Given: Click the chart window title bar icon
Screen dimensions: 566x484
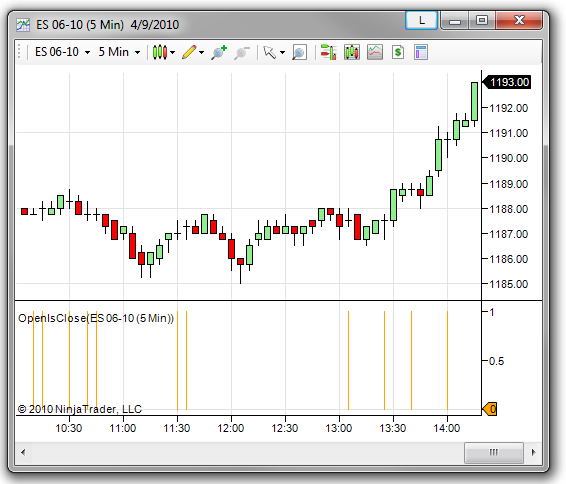Looking at the screenshot, I should pyautogui.click(x=23, y=25).
